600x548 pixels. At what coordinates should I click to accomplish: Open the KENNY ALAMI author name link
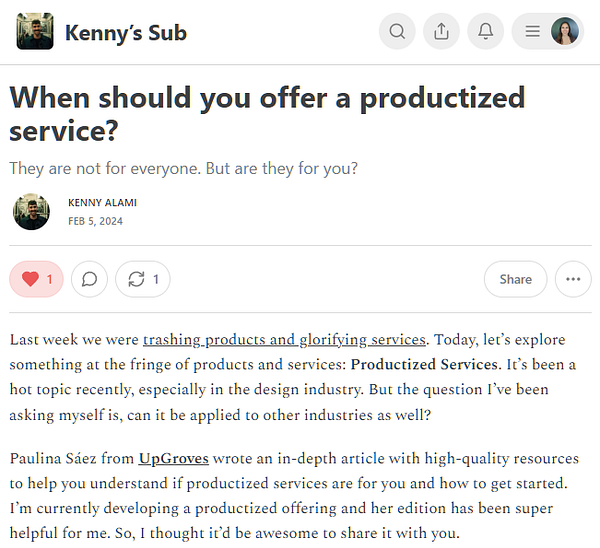(x=102, y=202)
